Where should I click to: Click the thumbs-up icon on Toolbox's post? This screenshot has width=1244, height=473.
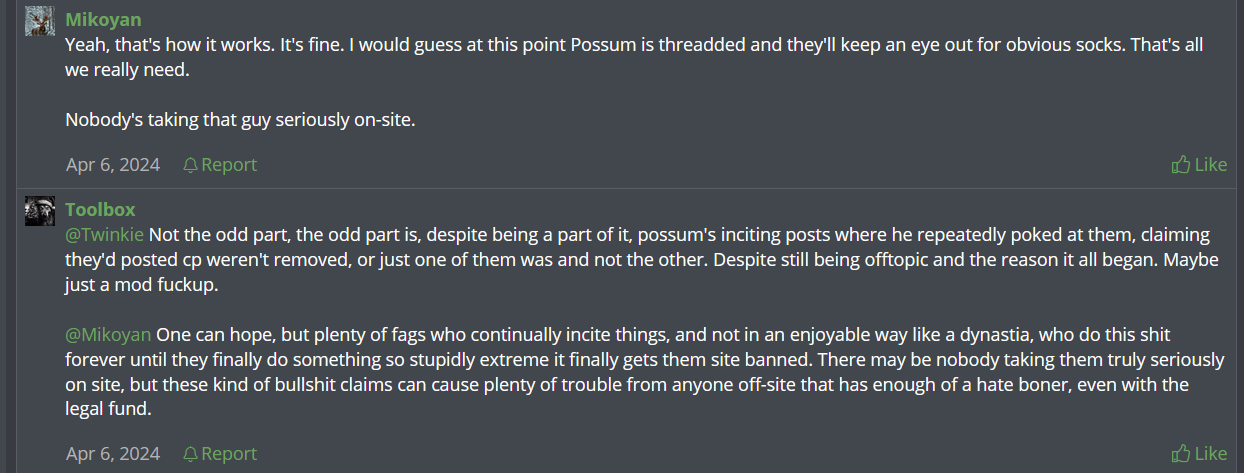[1181, 454]
